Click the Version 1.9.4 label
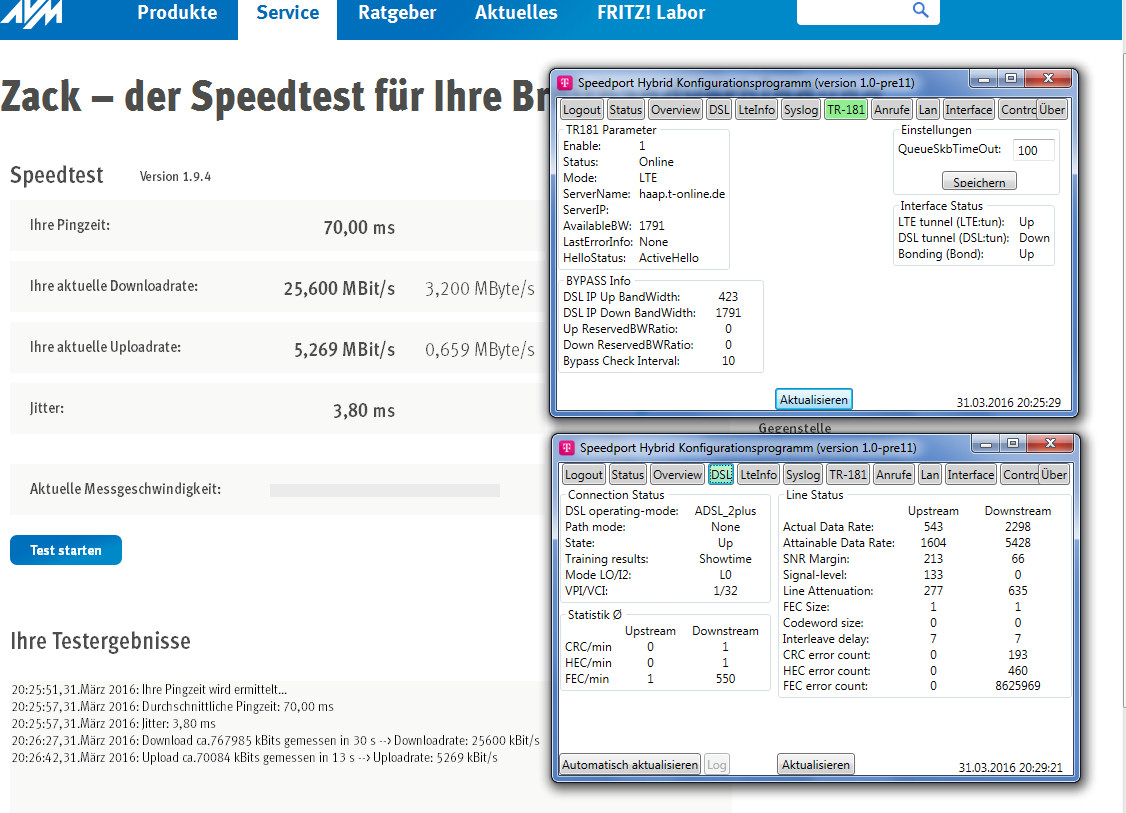Screen dimensions: 1126x813 coord(175,177)
